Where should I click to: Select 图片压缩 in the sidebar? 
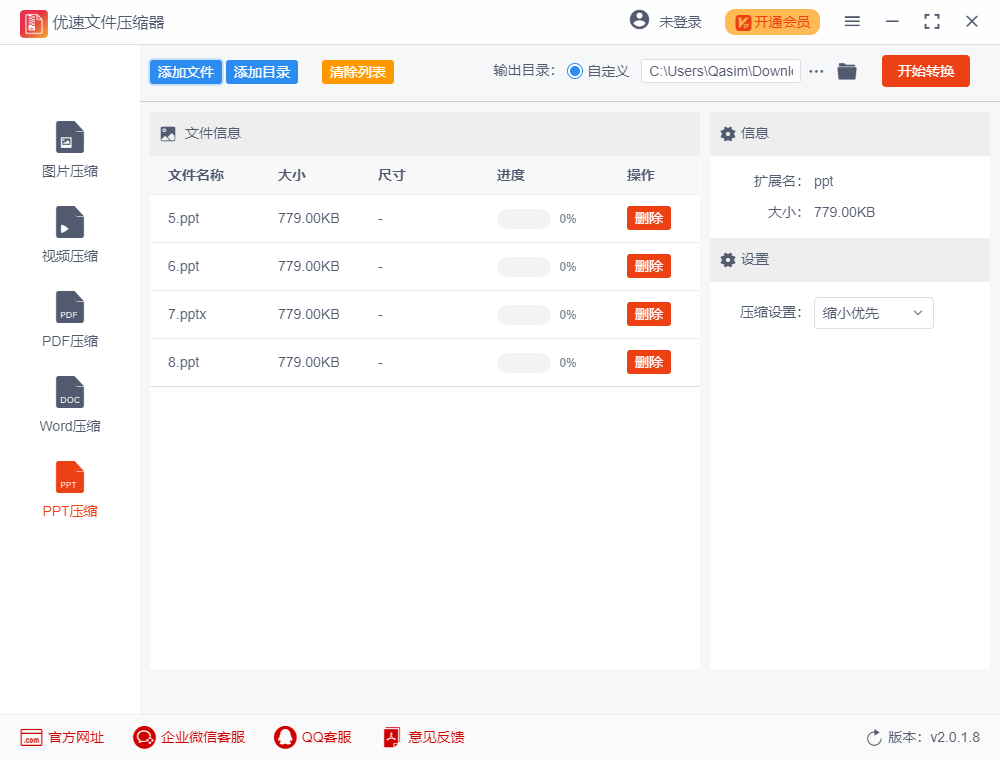pos(69,148)
